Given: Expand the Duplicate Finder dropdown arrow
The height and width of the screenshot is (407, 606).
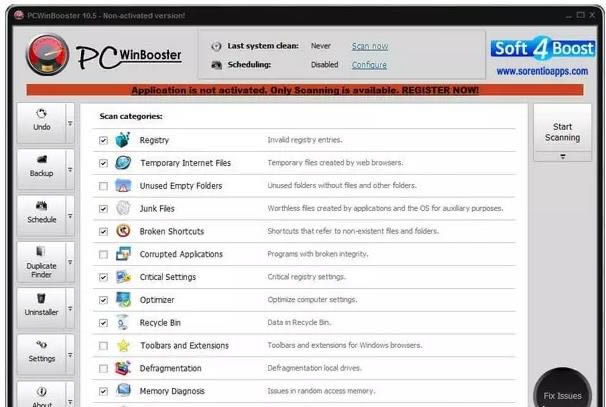Looking at the screenshot, I should coord(70,262).
